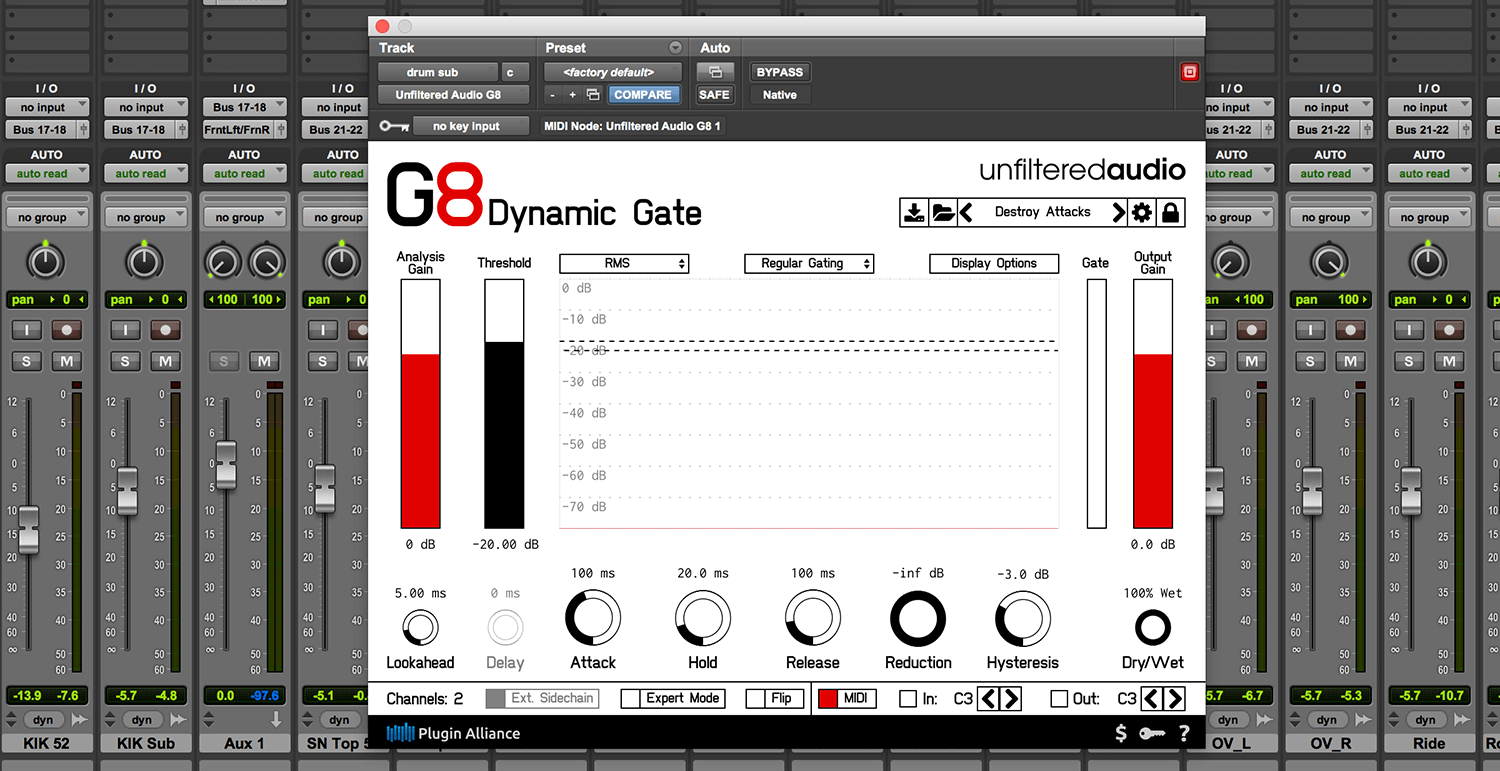The height and width of the screenshot is (771, 1500).
Task: Click the padlock lock icon
Action: point(1170,212)
